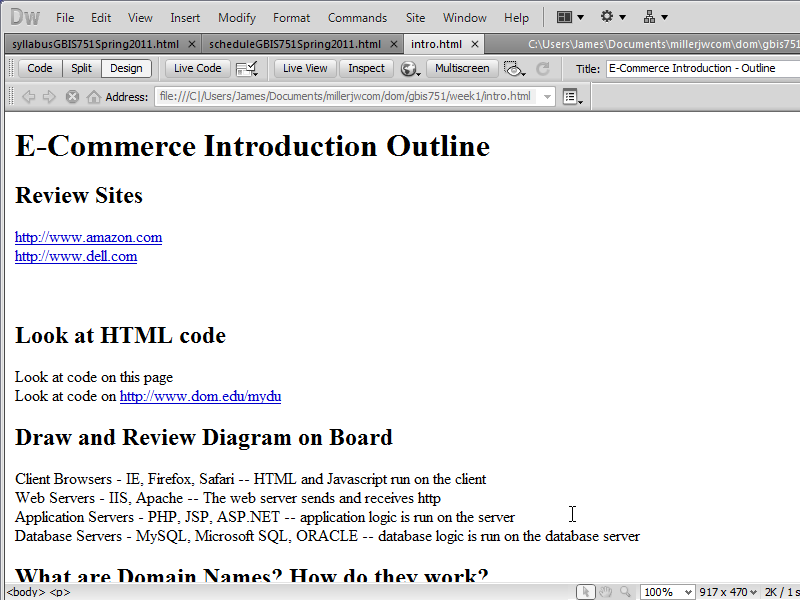This screenshot has width=800, height=600.
Task: Open the zoom level 100% dropdown
Action: [x=667, y=592]
